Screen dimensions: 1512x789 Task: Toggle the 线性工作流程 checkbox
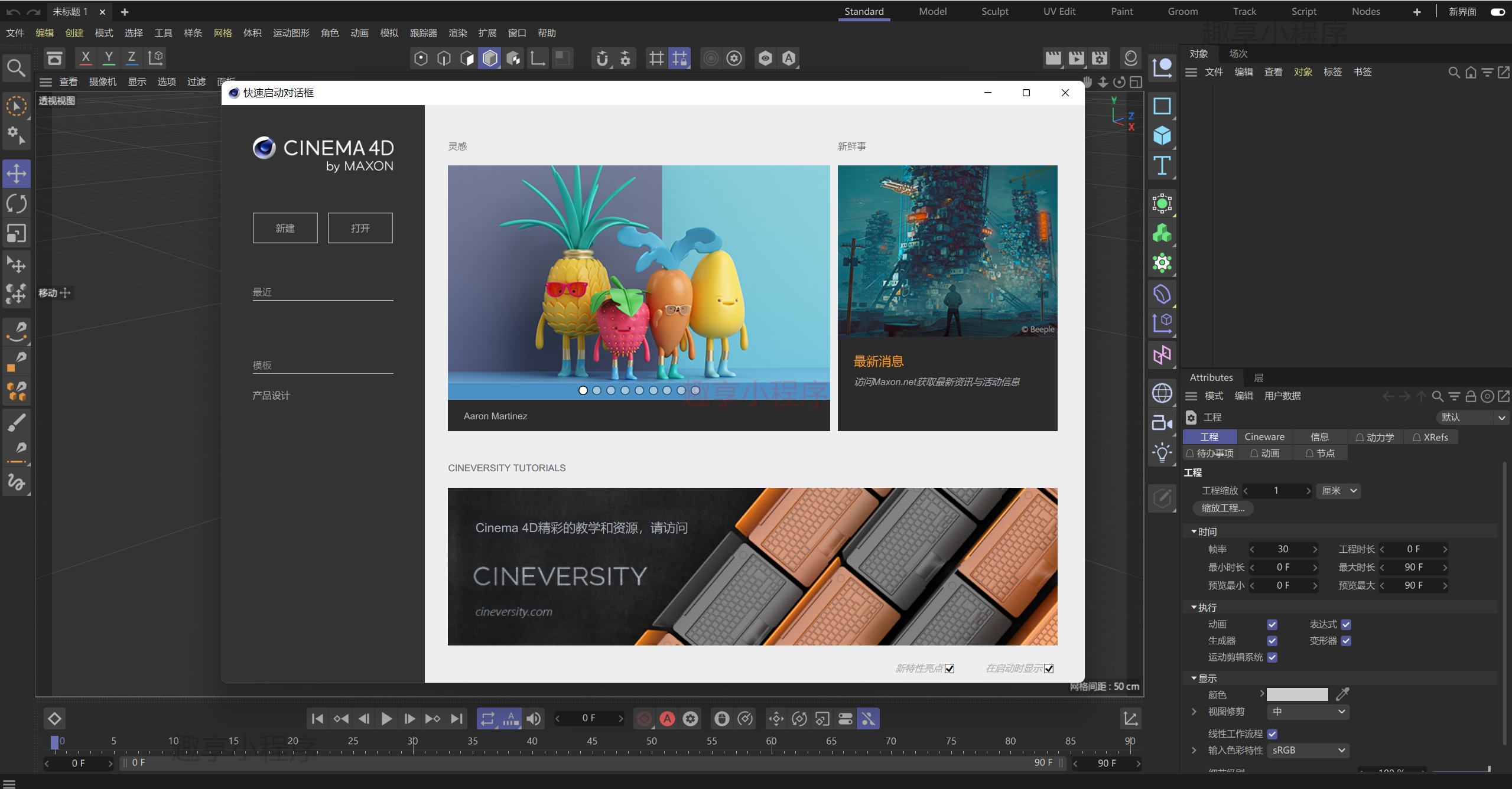pyautogui.click(x=1272, y=733)
